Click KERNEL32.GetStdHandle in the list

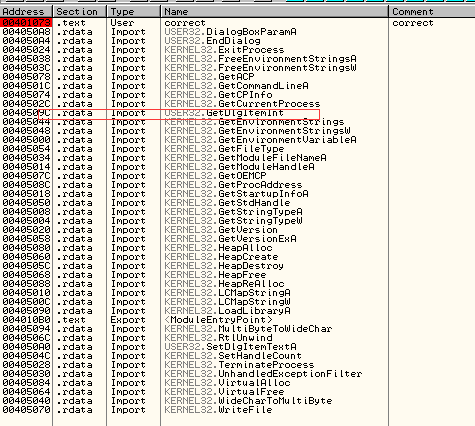click(227, 203)
